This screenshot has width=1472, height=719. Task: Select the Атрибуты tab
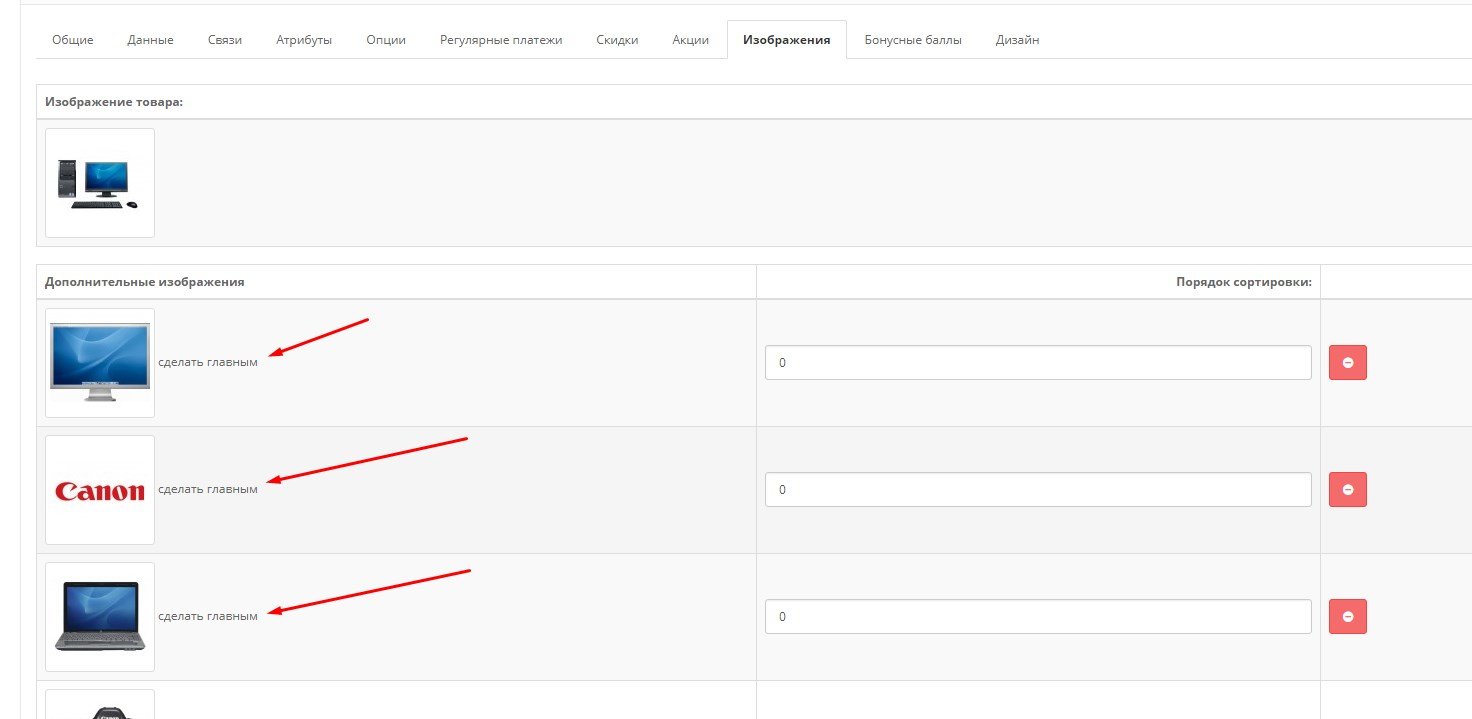click(x=304, y=40)
